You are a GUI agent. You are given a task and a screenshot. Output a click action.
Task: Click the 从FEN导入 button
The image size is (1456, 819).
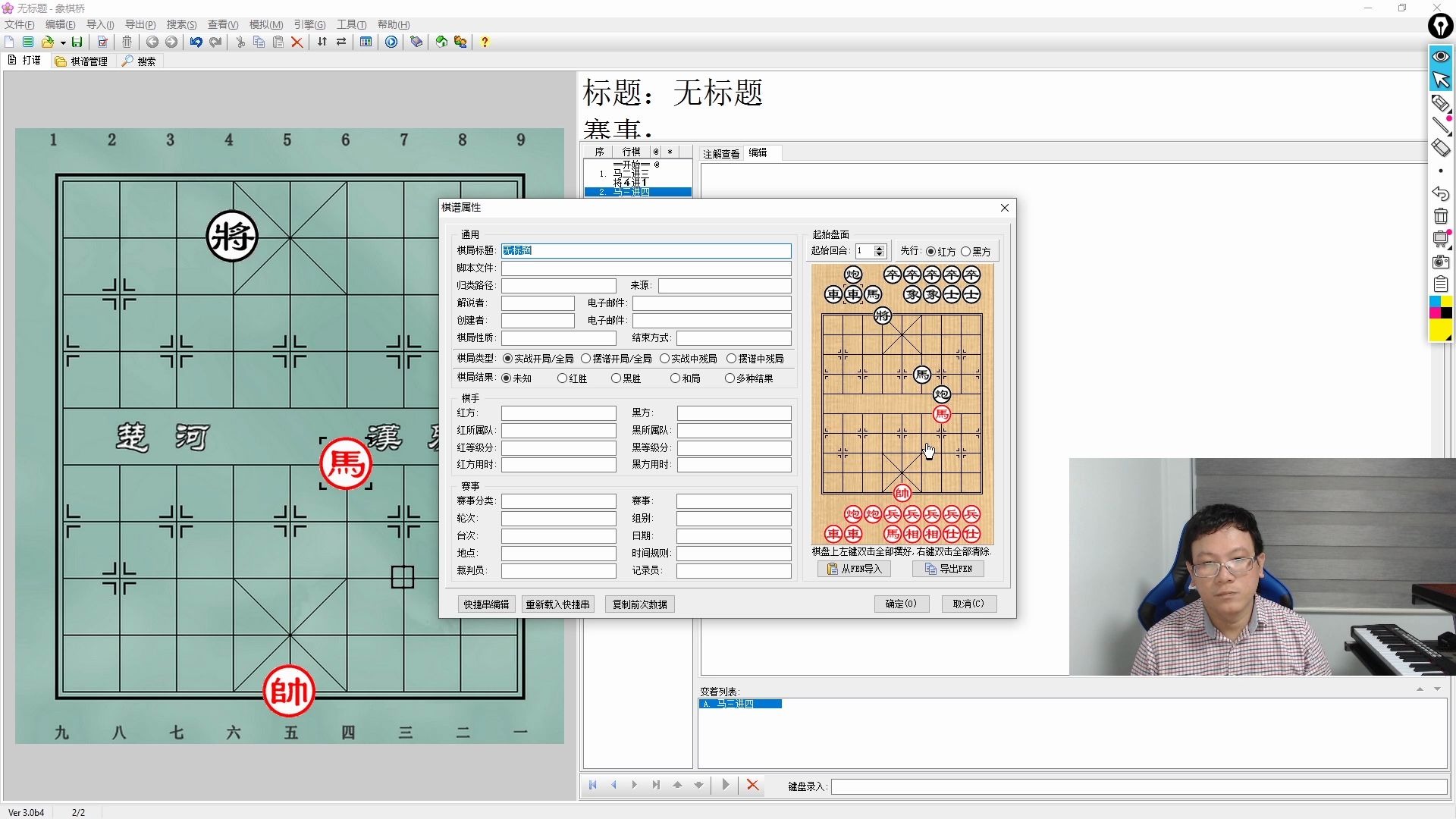pos(855,570)
